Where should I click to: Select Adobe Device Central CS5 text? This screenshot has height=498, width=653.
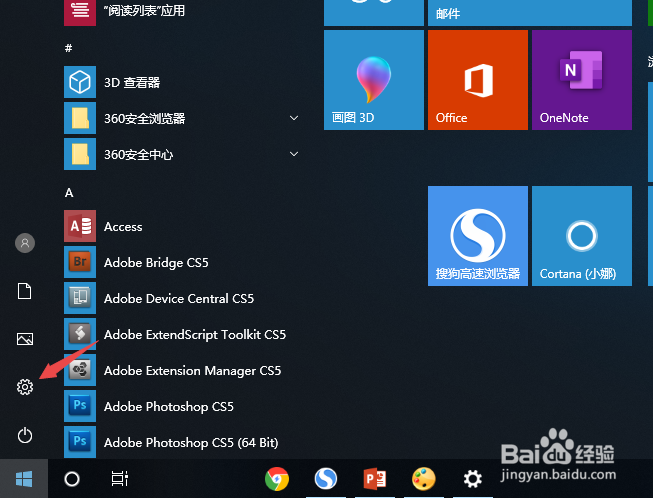pyautogui.click(x=179, y=299)
